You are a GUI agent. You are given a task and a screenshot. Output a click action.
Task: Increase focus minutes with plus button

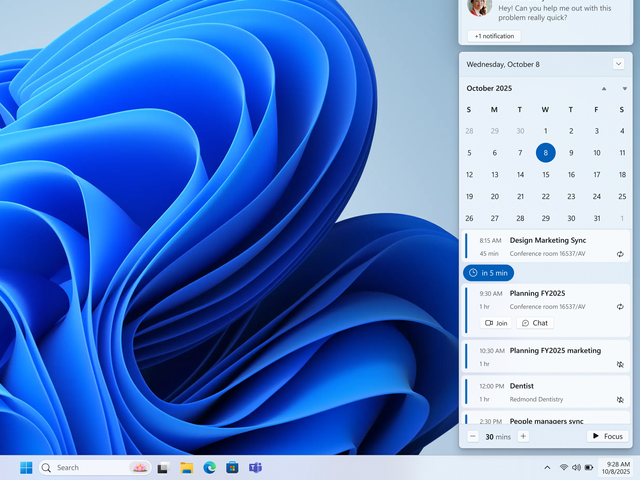pyautogui.click(x=523, y=436)
